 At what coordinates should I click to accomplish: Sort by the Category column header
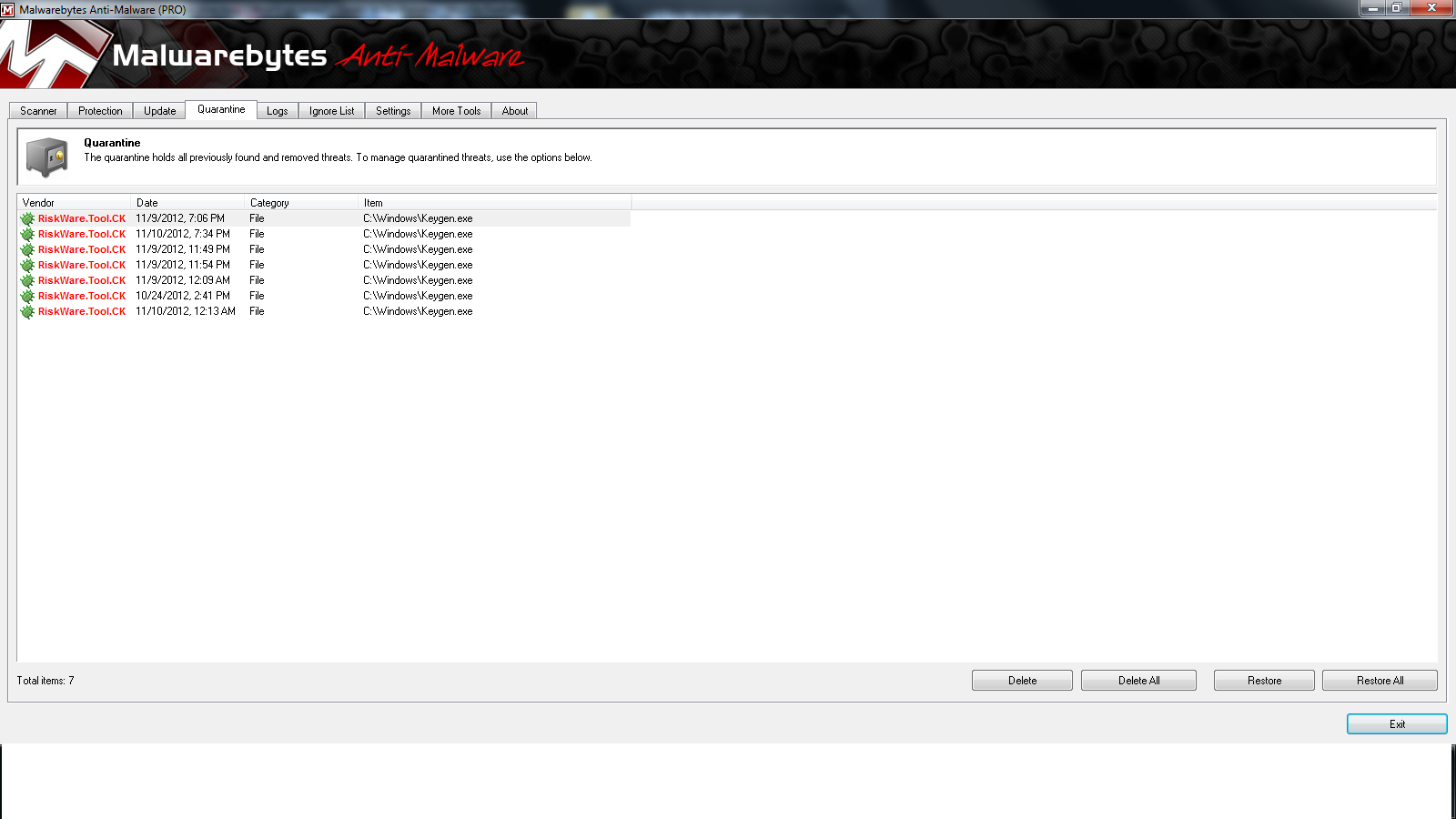(x=302, y=203)
